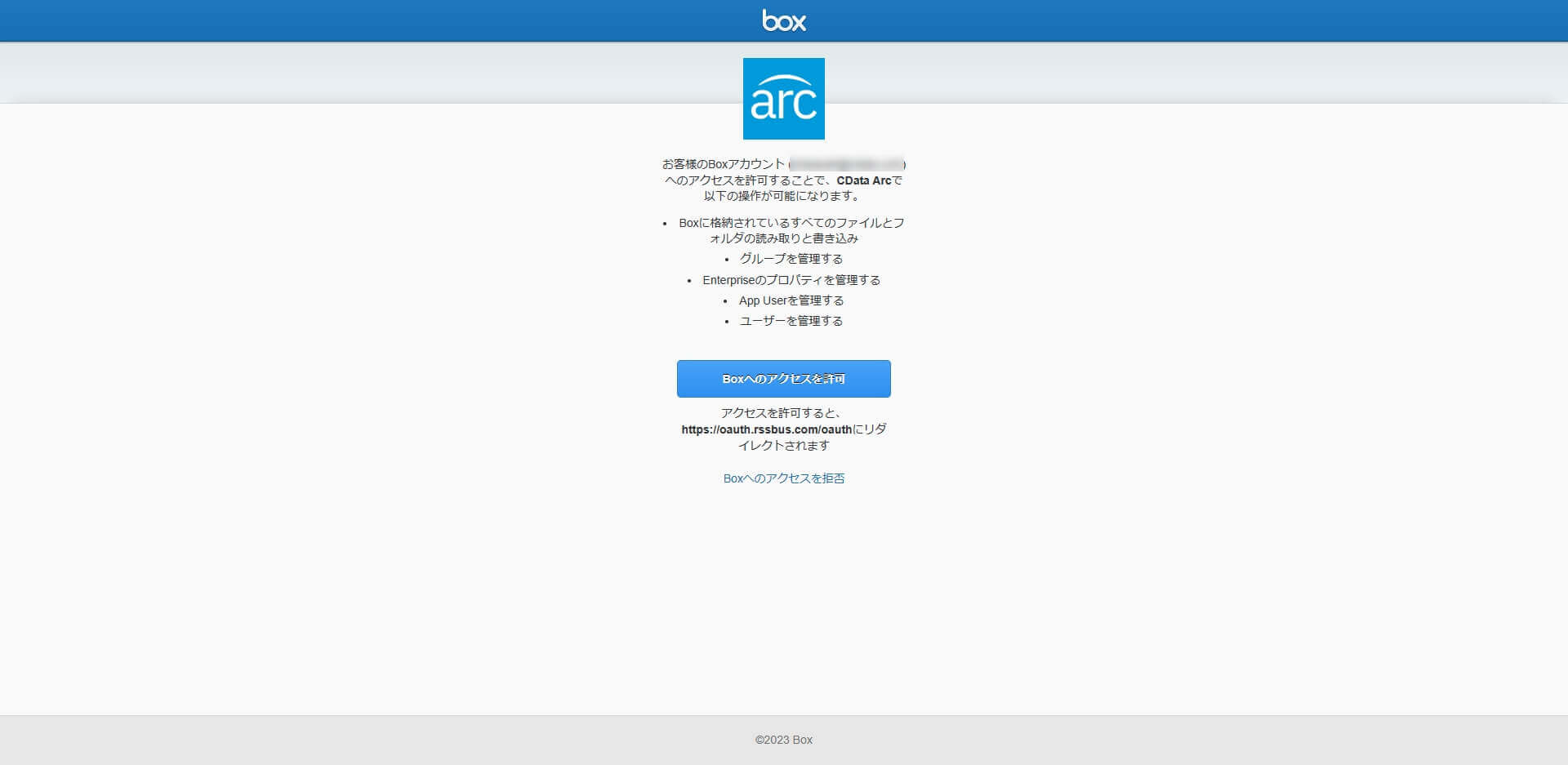Click the Box logo in the header
1568x765 pixels.
pyautogui.click(x=784, y=20)
